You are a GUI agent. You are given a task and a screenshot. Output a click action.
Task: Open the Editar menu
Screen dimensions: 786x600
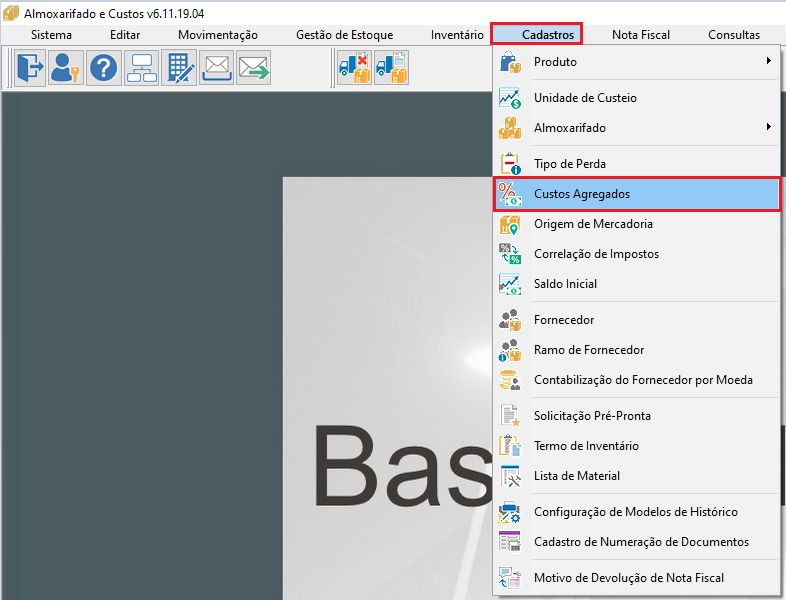(125, 35)
